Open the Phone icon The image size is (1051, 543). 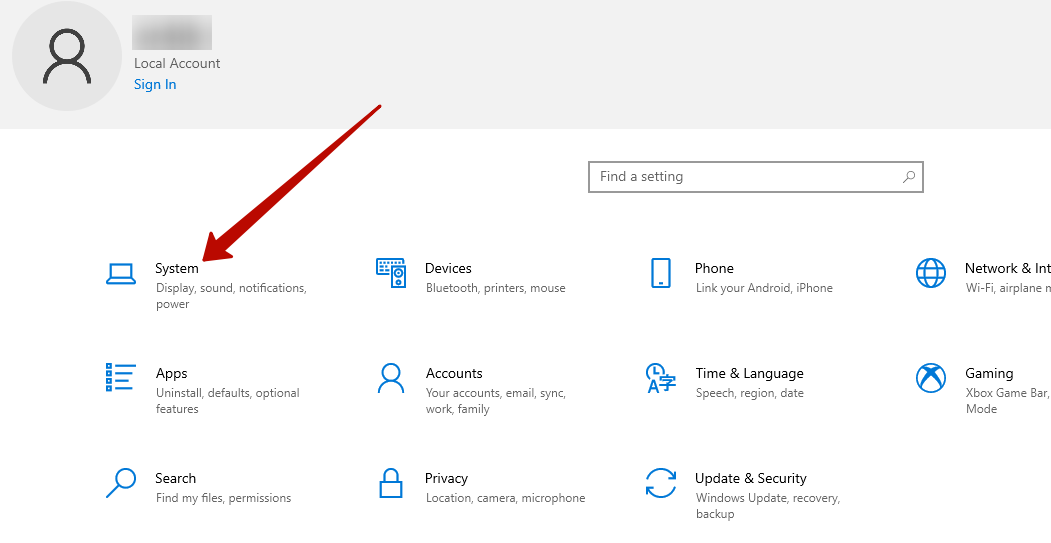660,273
